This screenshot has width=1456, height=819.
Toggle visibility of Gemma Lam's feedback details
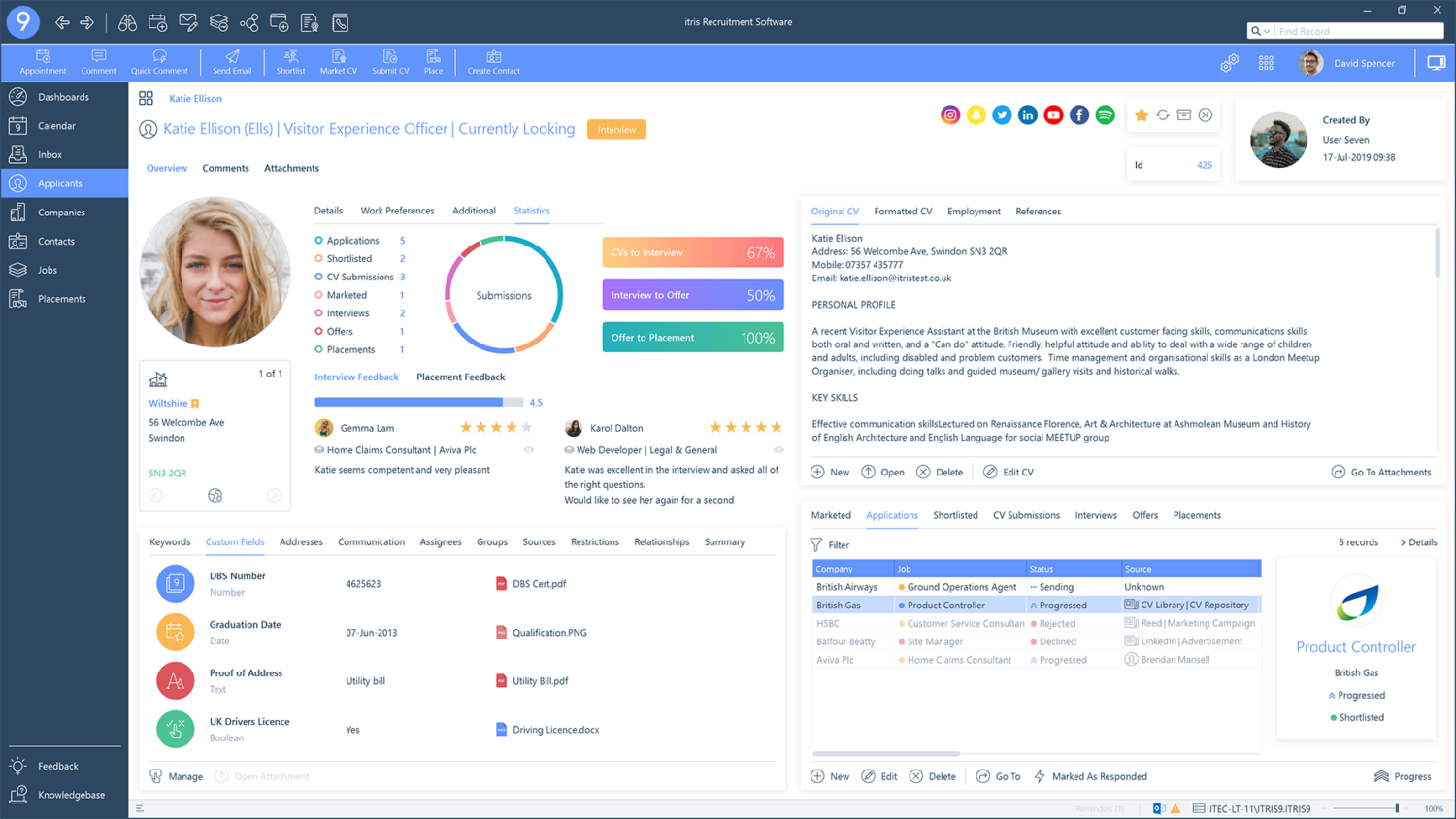click(529, 449)
